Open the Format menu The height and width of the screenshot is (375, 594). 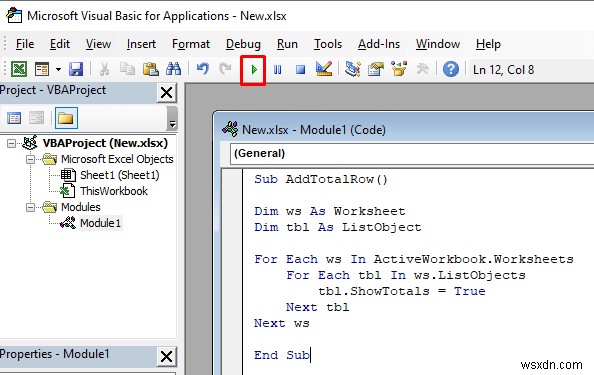click(191, 44)
